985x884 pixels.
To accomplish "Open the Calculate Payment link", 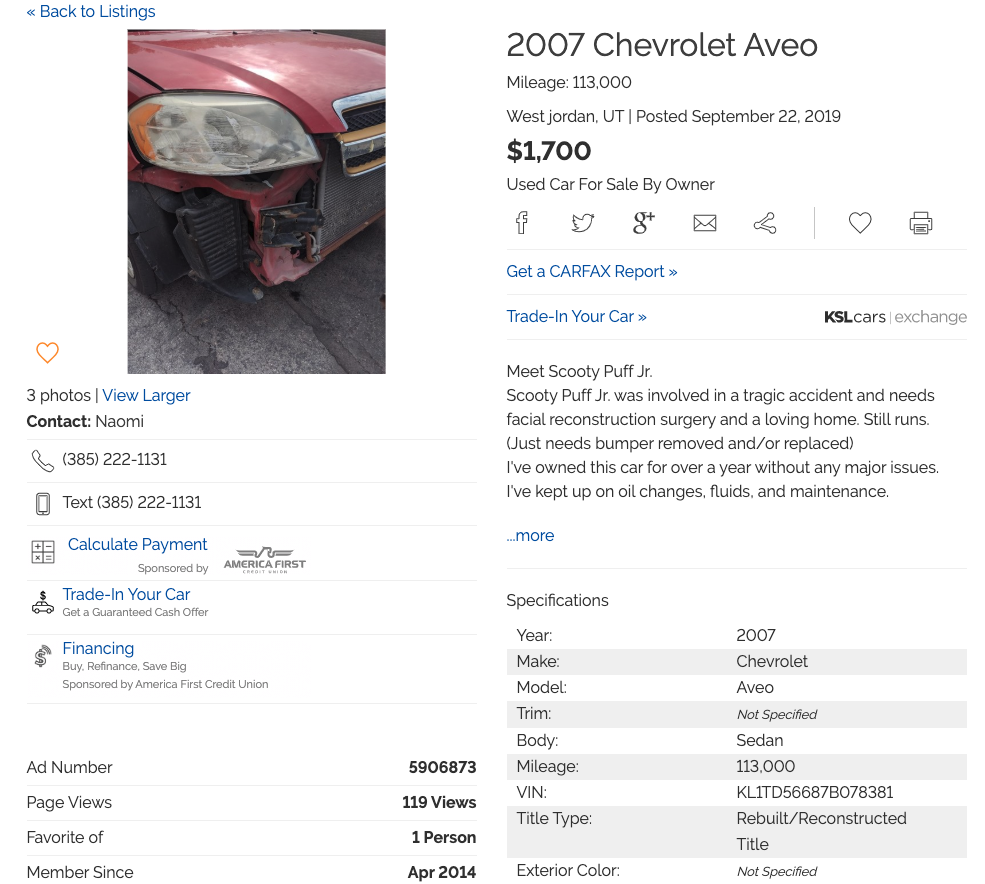I will point(138,544).
